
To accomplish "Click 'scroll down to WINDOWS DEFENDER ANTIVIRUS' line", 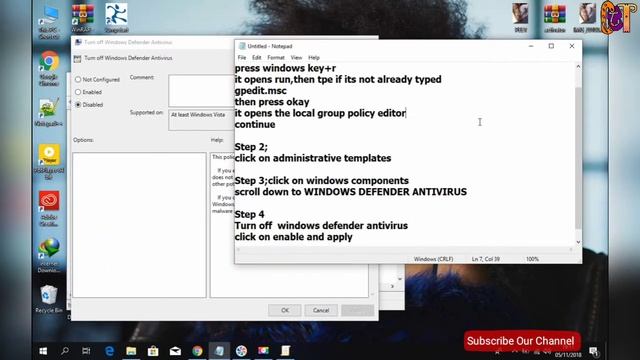I will coord(351,192).
